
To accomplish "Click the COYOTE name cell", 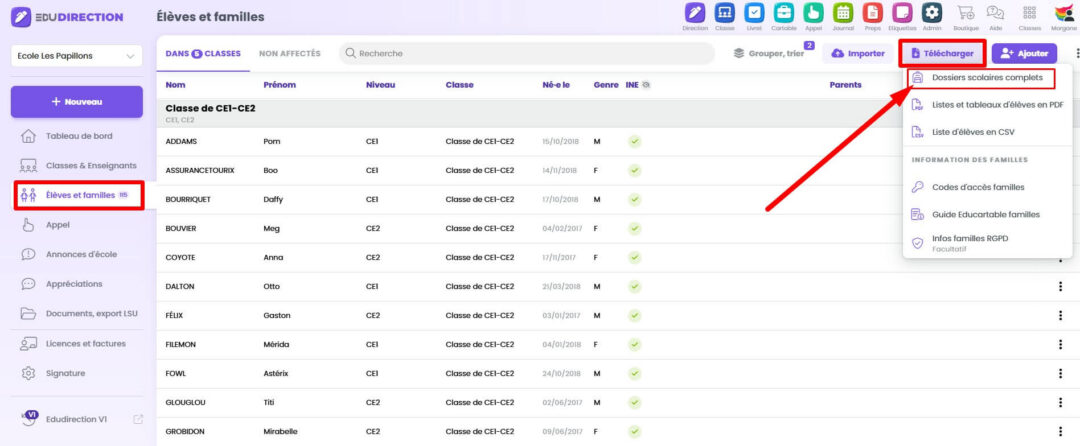I will 180,257.
